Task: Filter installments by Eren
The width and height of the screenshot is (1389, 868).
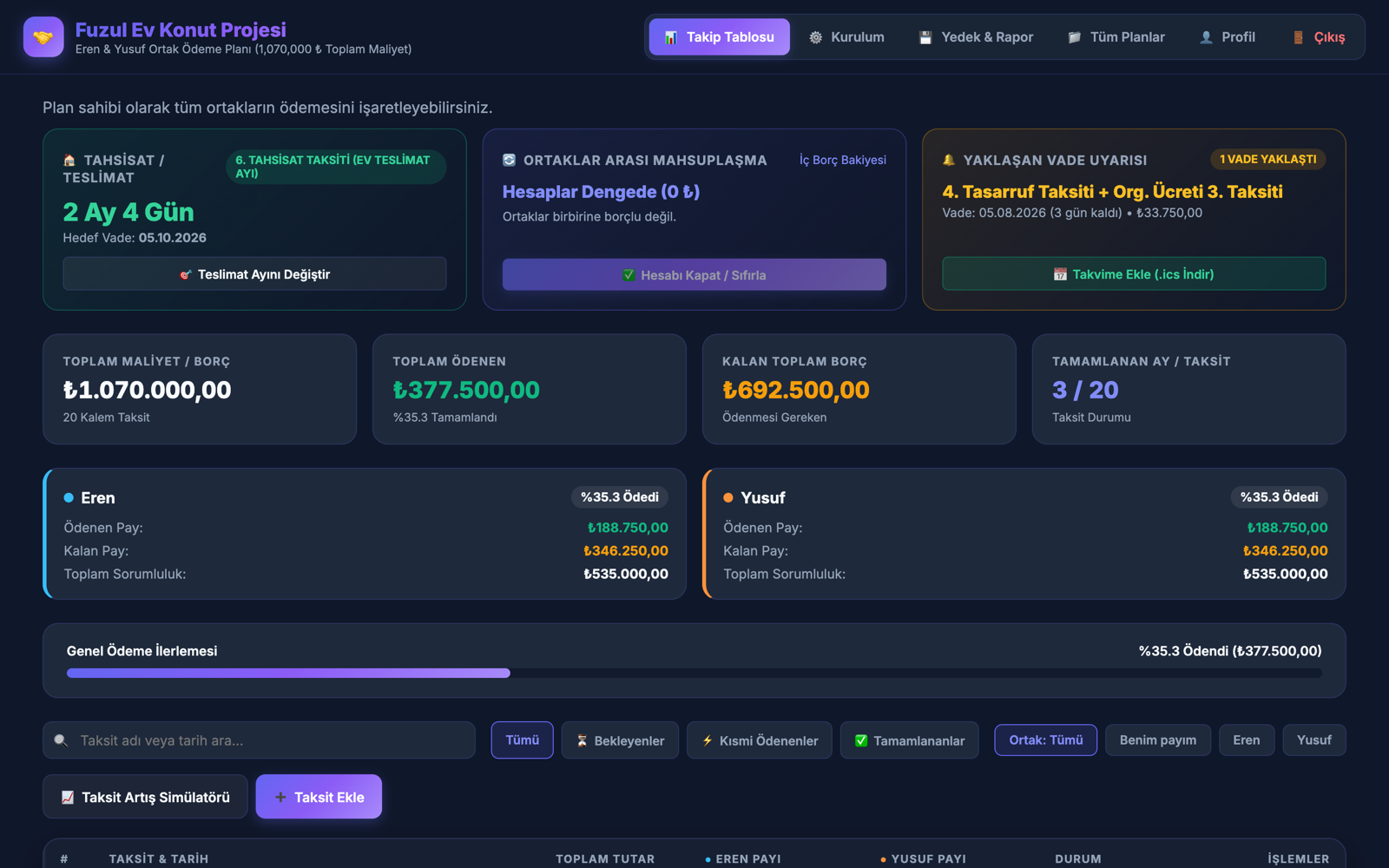Action: (x=1246, y=740)
